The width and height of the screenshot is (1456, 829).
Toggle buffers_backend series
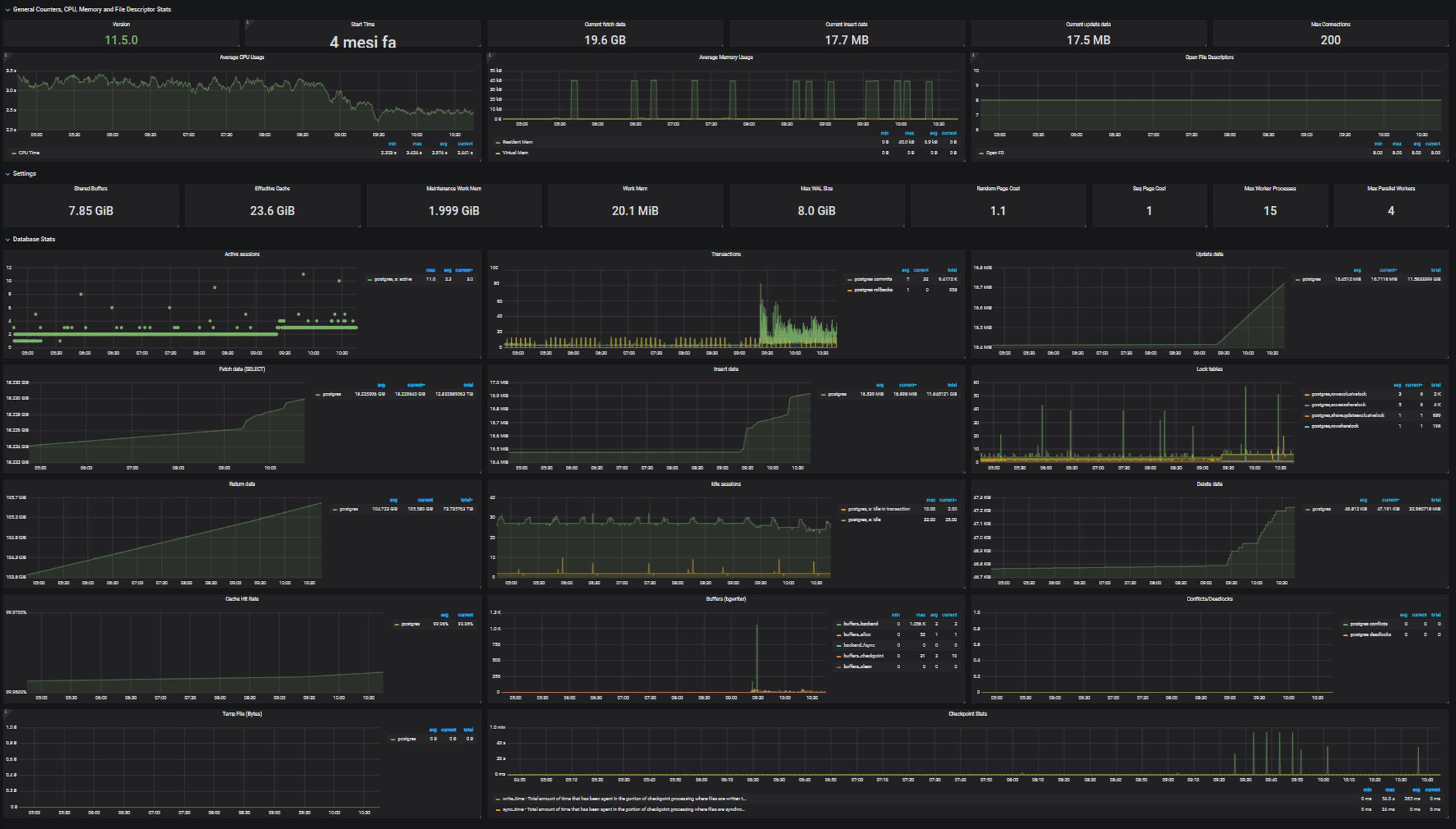(x=860, y=624)
